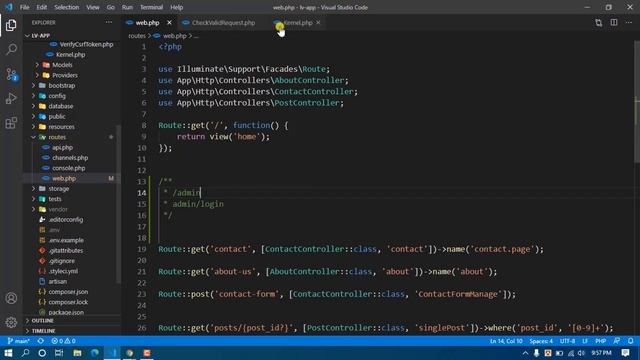Expand the TIMELINE section
640x360 pixels.
(43, 331)
